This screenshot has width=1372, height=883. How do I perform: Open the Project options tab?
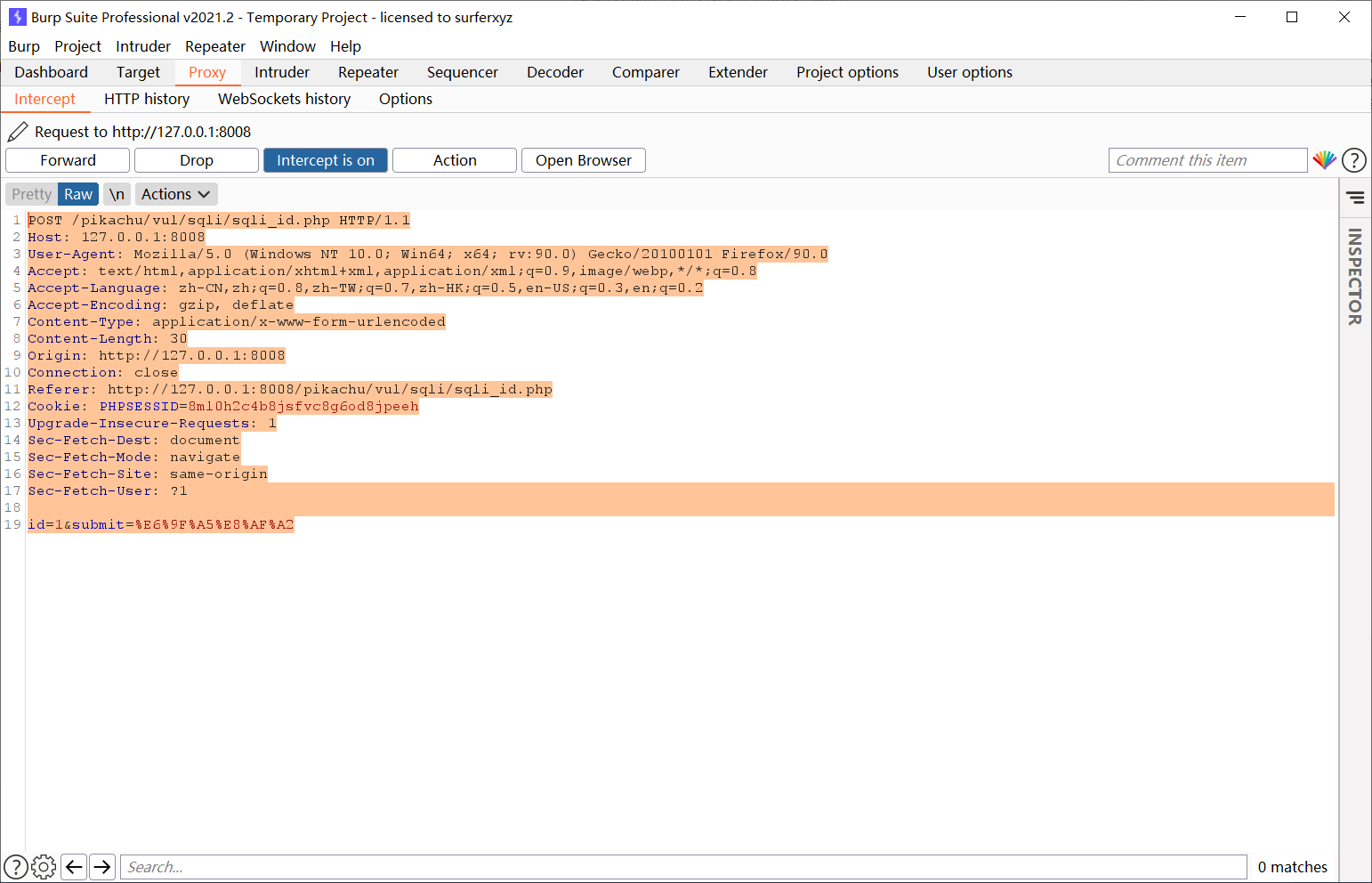pyautogui.click(x=847, y=72)
